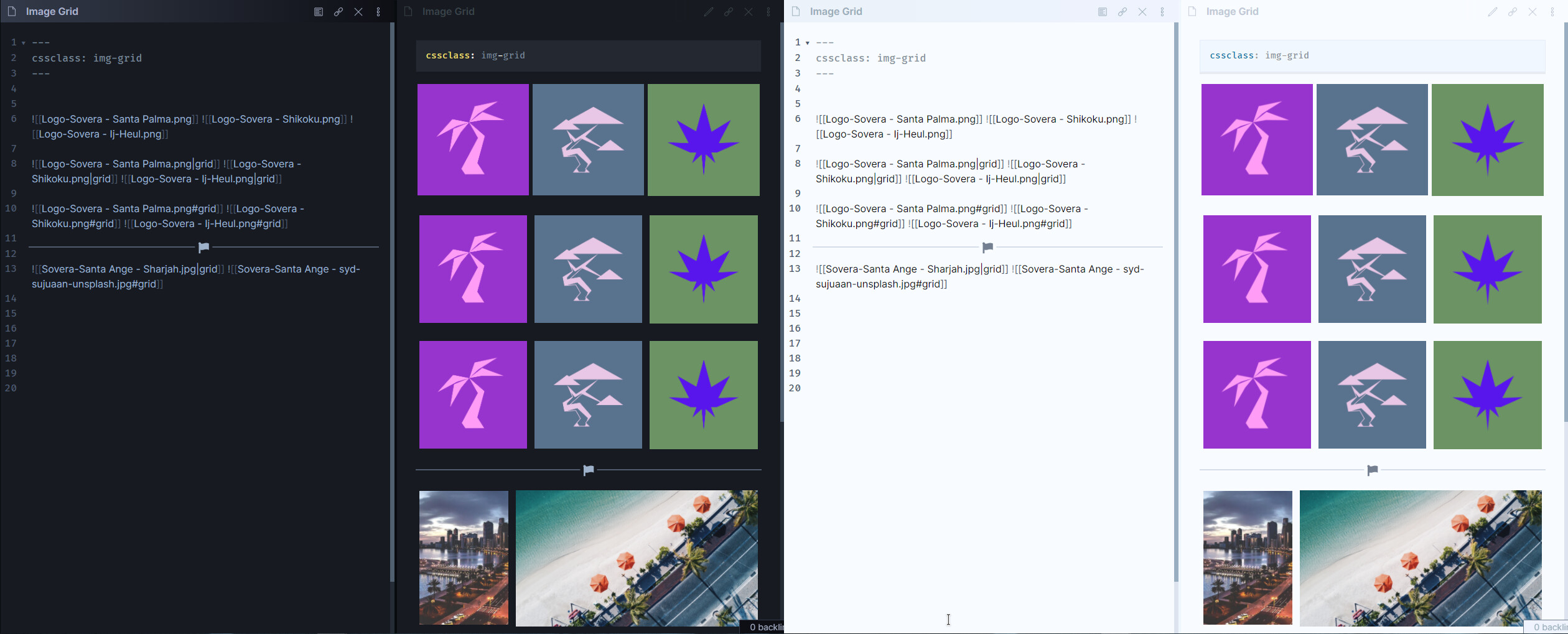Collapse frontmatter fold arrow in dark editor

click(x=24, y=43)
